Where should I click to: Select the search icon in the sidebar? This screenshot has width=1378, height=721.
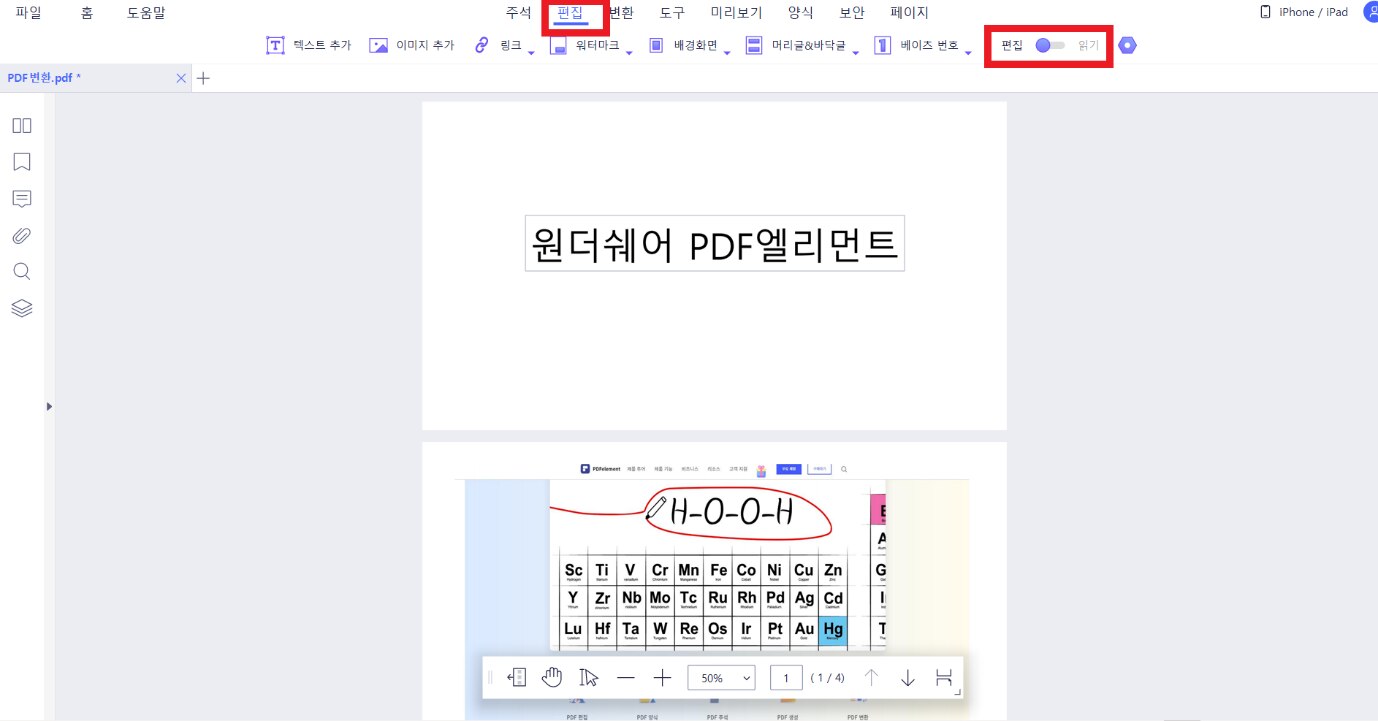pos(21,270)
